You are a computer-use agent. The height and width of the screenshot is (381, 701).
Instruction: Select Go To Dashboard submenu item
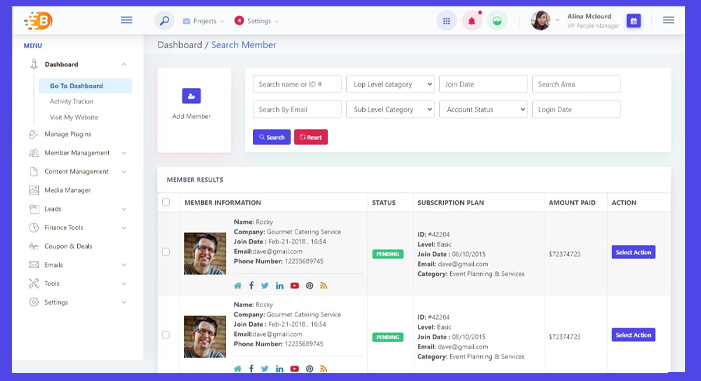tap(85, 86)
